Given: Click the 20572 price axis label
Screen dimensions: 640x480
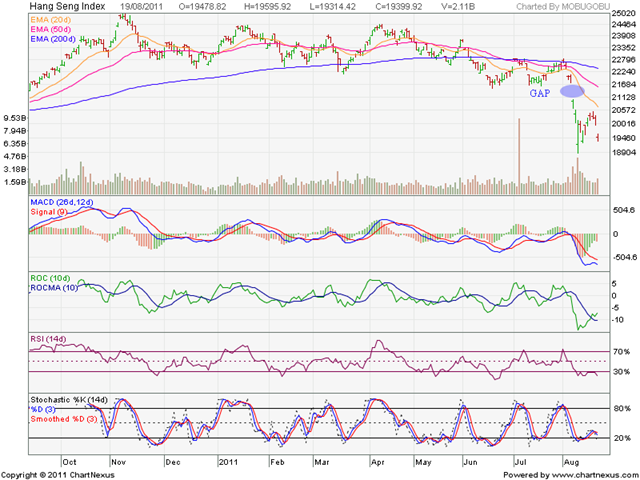Looking at the screenshot, I should click(x=623, y=110).
